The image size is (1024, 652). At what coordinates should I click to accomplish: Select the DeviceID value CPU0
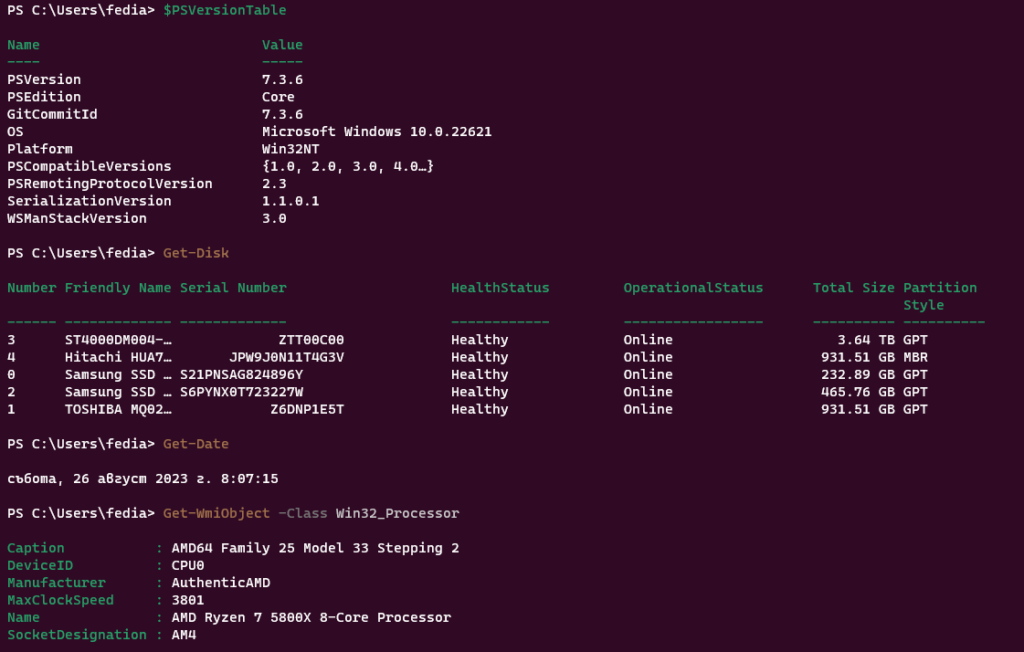(187, 565)
